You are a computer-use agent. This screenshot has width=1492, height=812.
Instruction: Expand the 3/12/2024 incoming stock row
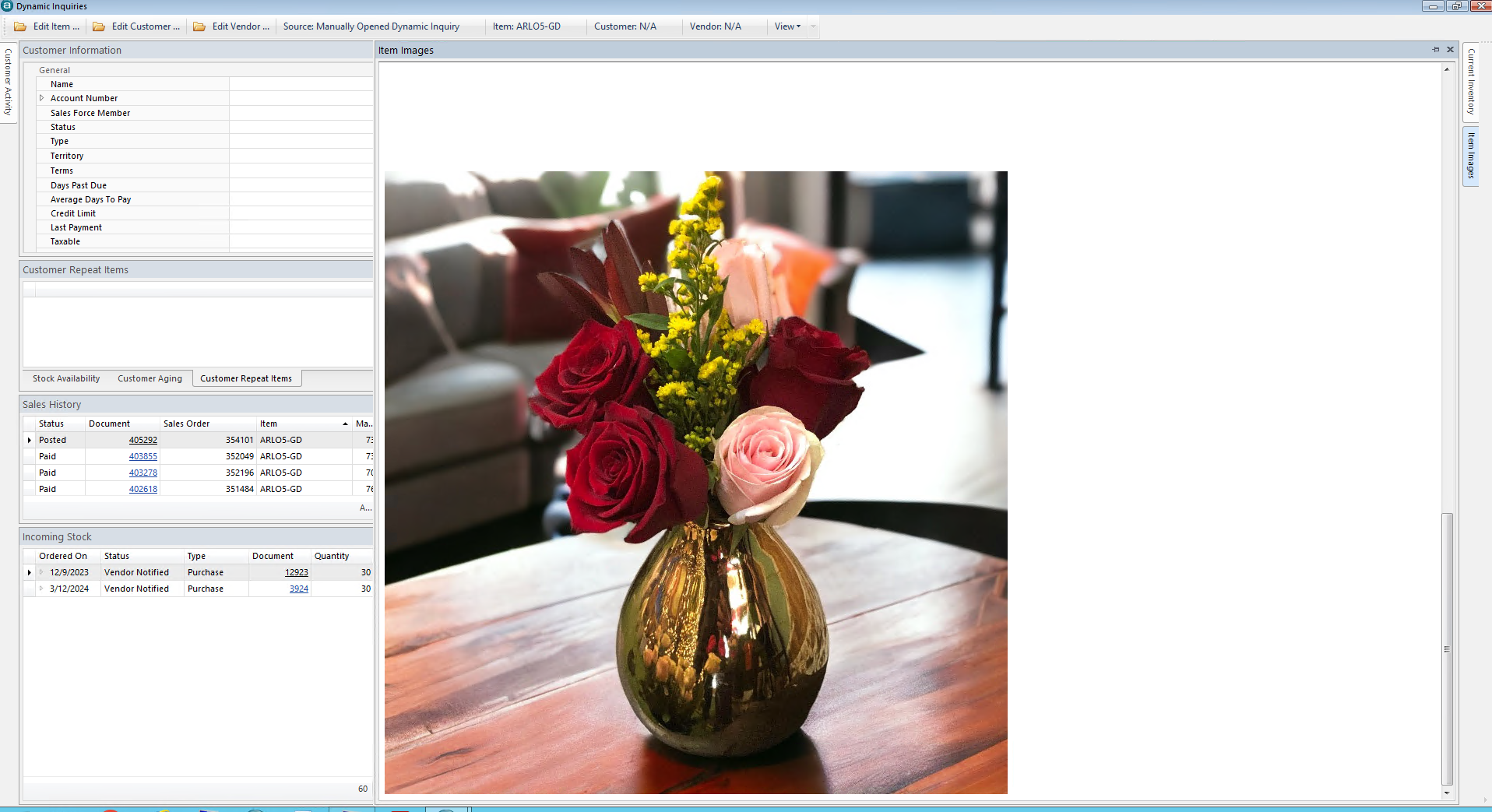42,589
